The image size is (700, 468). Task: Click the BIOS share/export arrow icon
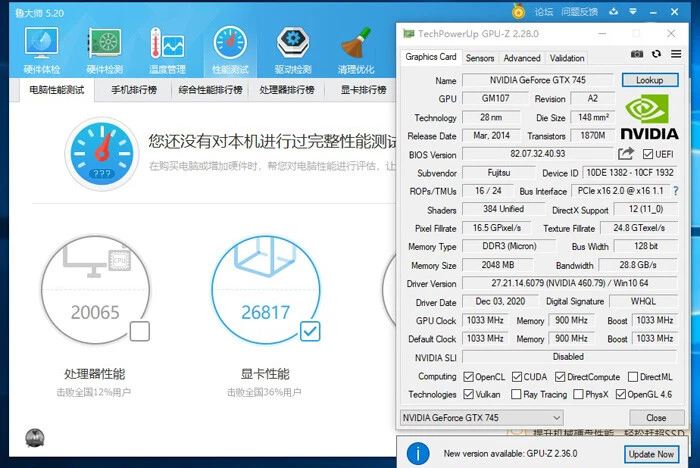coord(626,154)
